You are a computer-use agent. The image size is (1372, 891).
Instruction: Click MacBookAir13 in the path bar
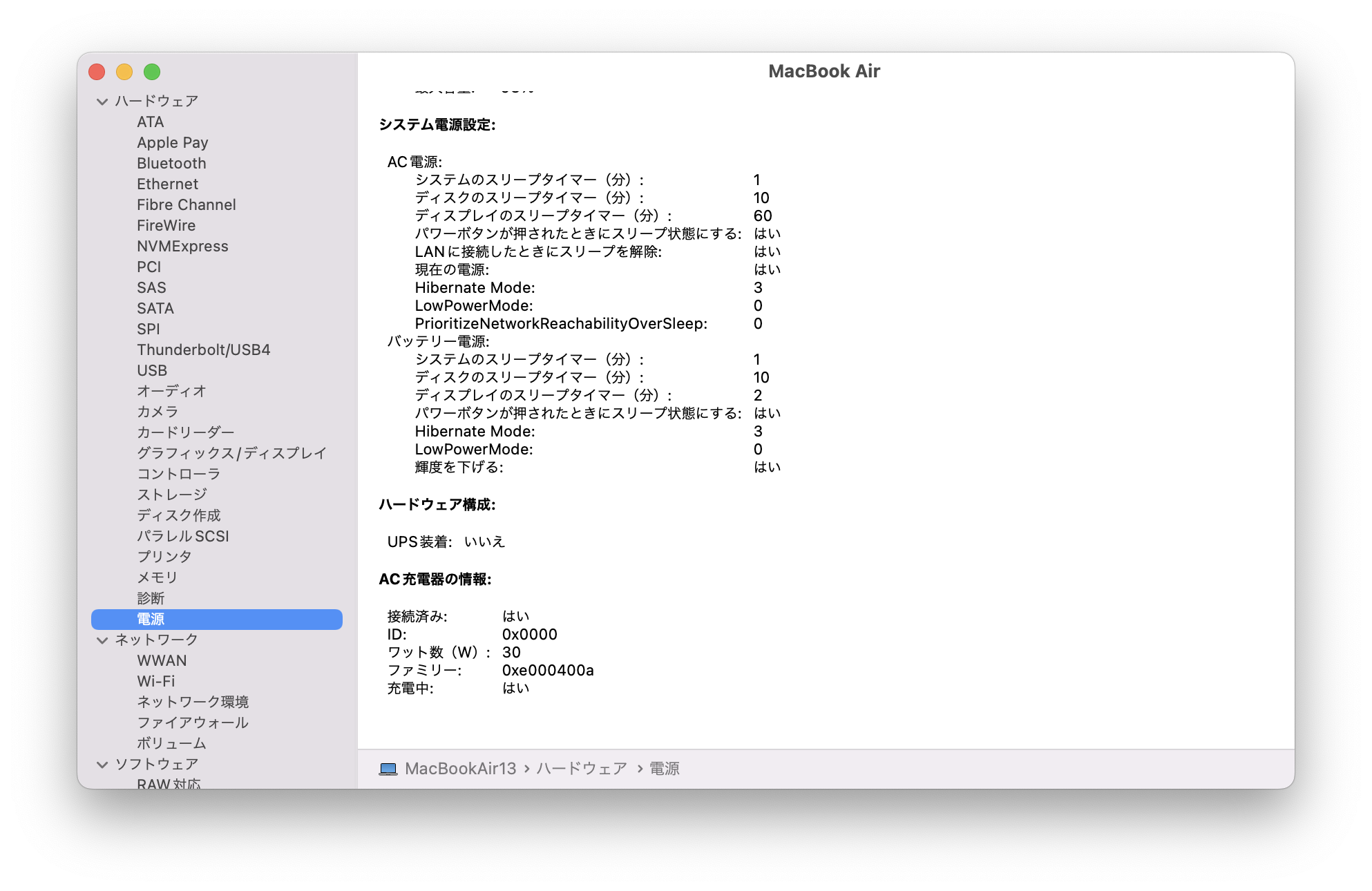tap(460, 769)
